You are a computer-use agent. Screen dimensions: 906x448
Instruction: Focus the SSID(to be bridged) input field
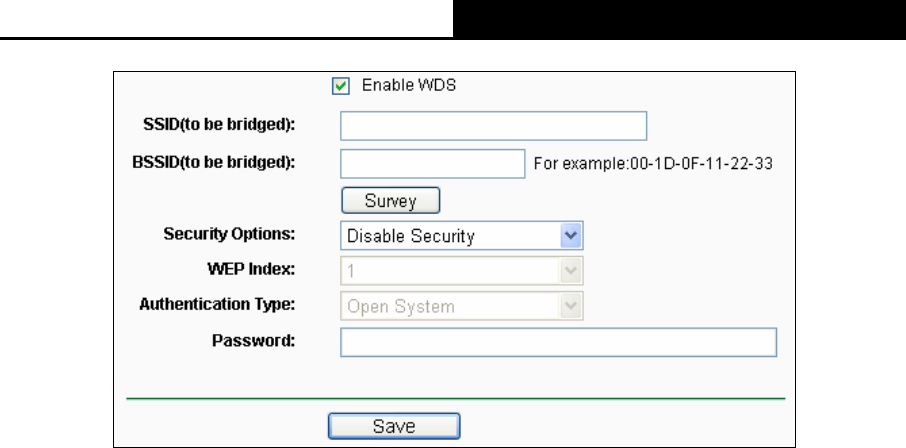point(493,126)
